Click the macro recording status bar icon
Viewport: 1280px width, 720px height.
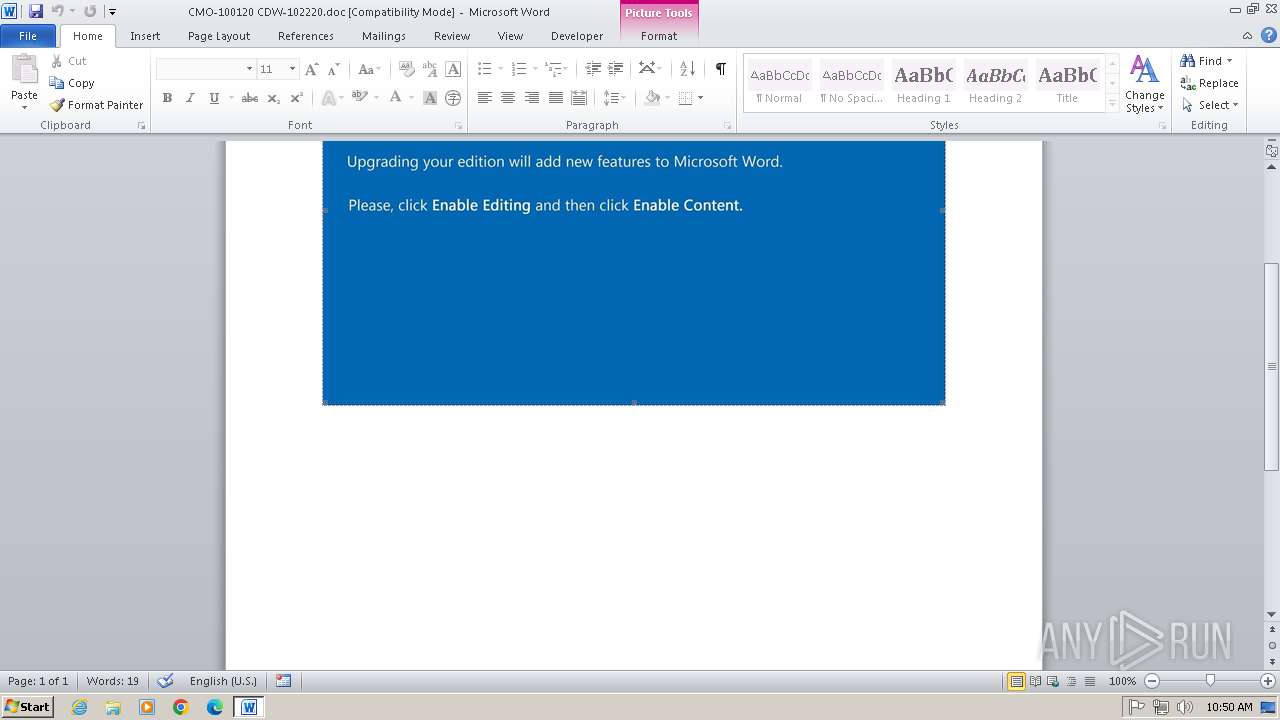click(284, 681)
